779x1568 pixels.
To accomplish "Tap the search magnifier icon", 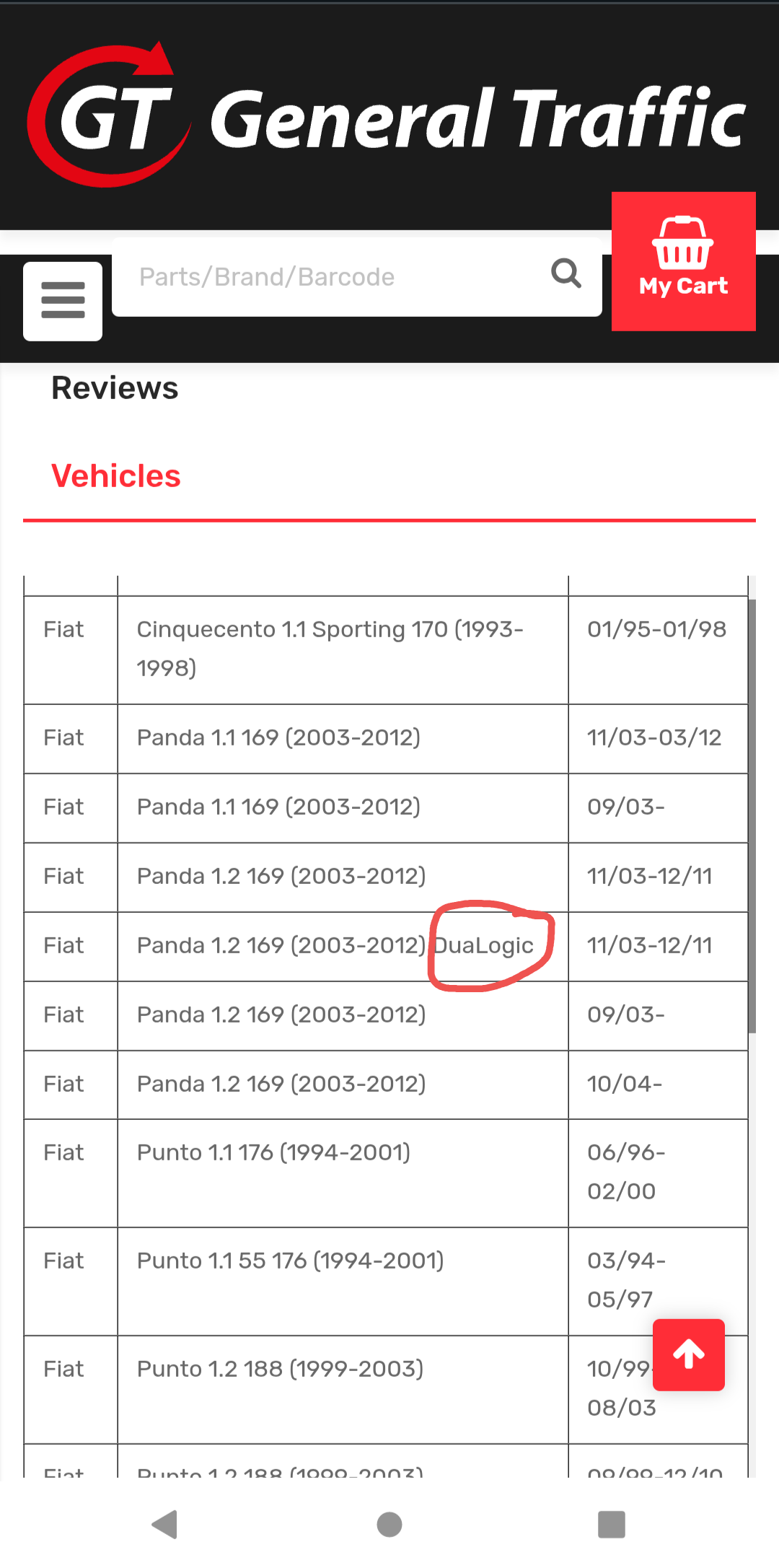I will [566, 274].
